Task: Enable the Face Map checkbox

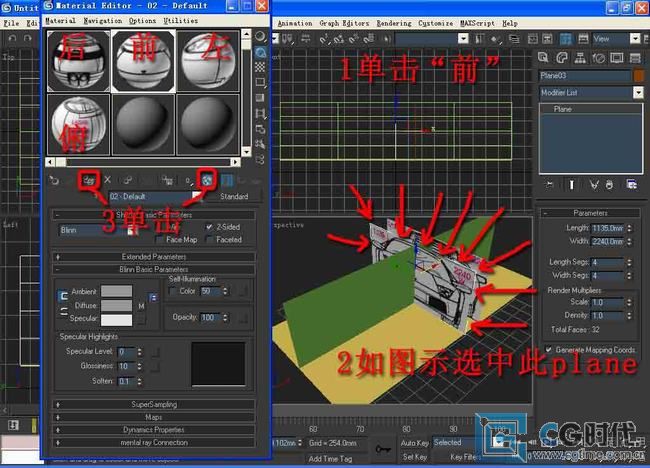Action: 159,240
